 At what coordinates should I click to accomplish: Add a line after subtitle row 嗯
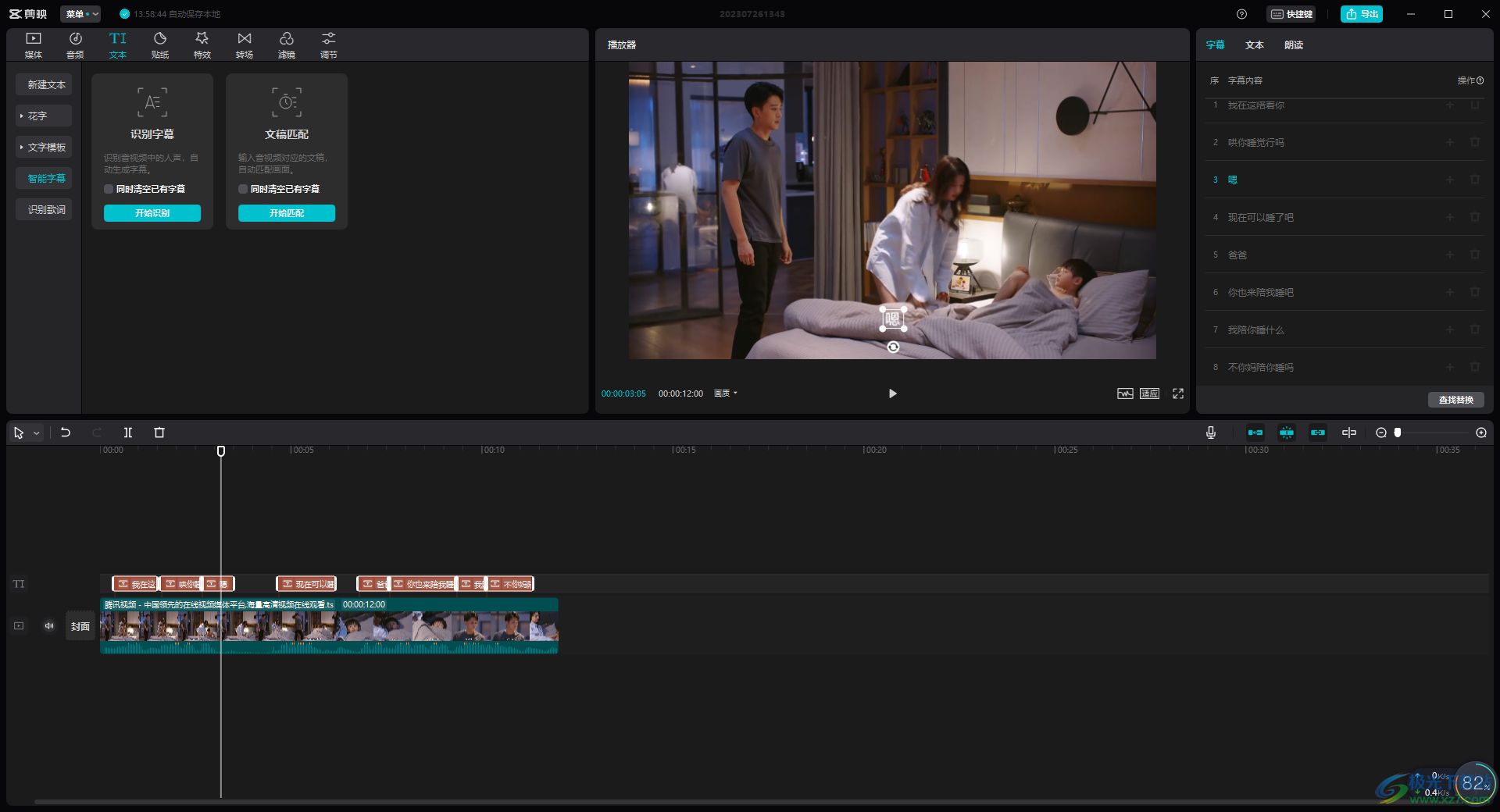click(1450, 180)
